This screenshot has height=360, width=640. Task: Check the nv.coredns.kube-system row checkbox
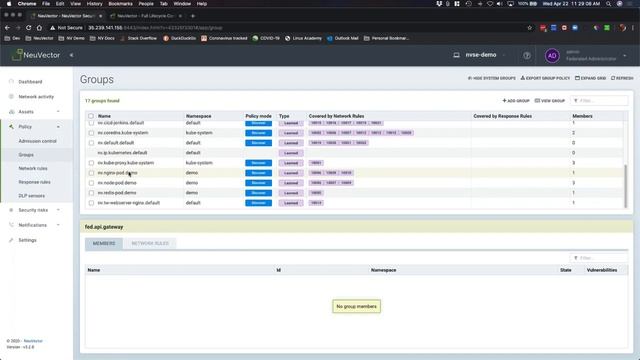coord(91,133)
